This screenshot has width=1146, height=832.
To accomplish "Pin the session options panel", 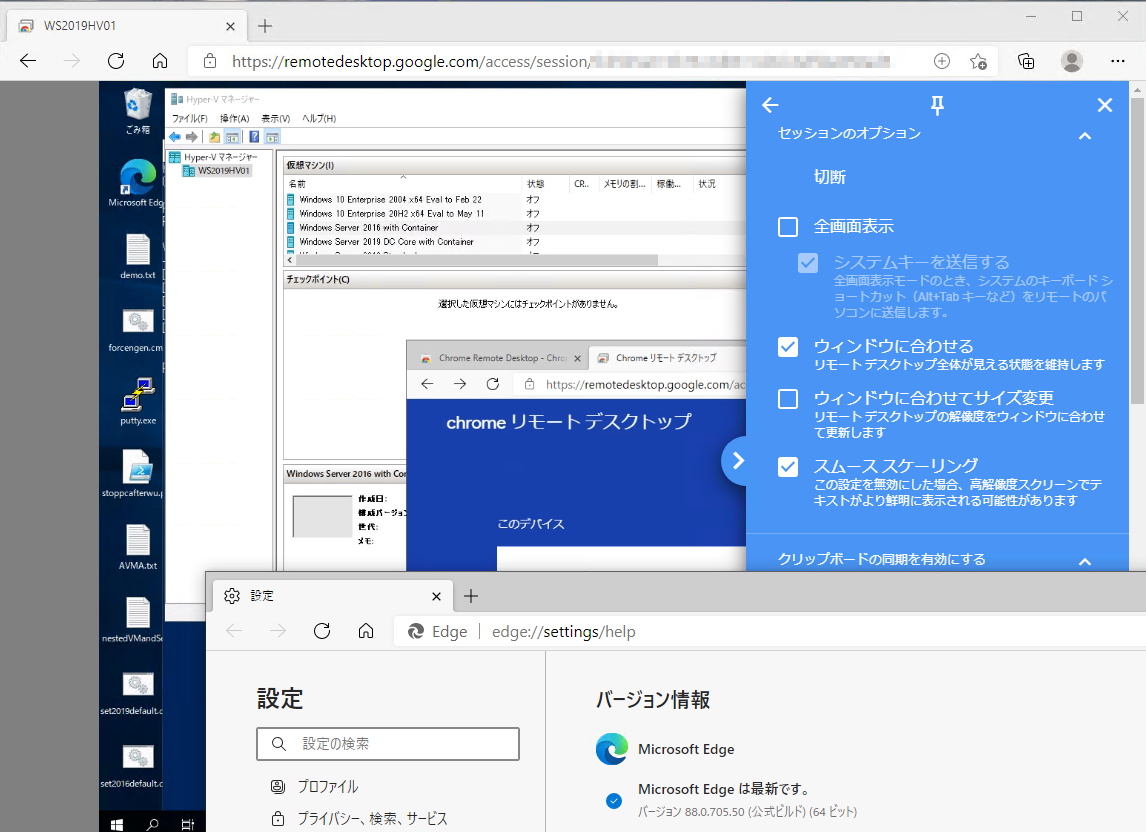I will [937, 106].
